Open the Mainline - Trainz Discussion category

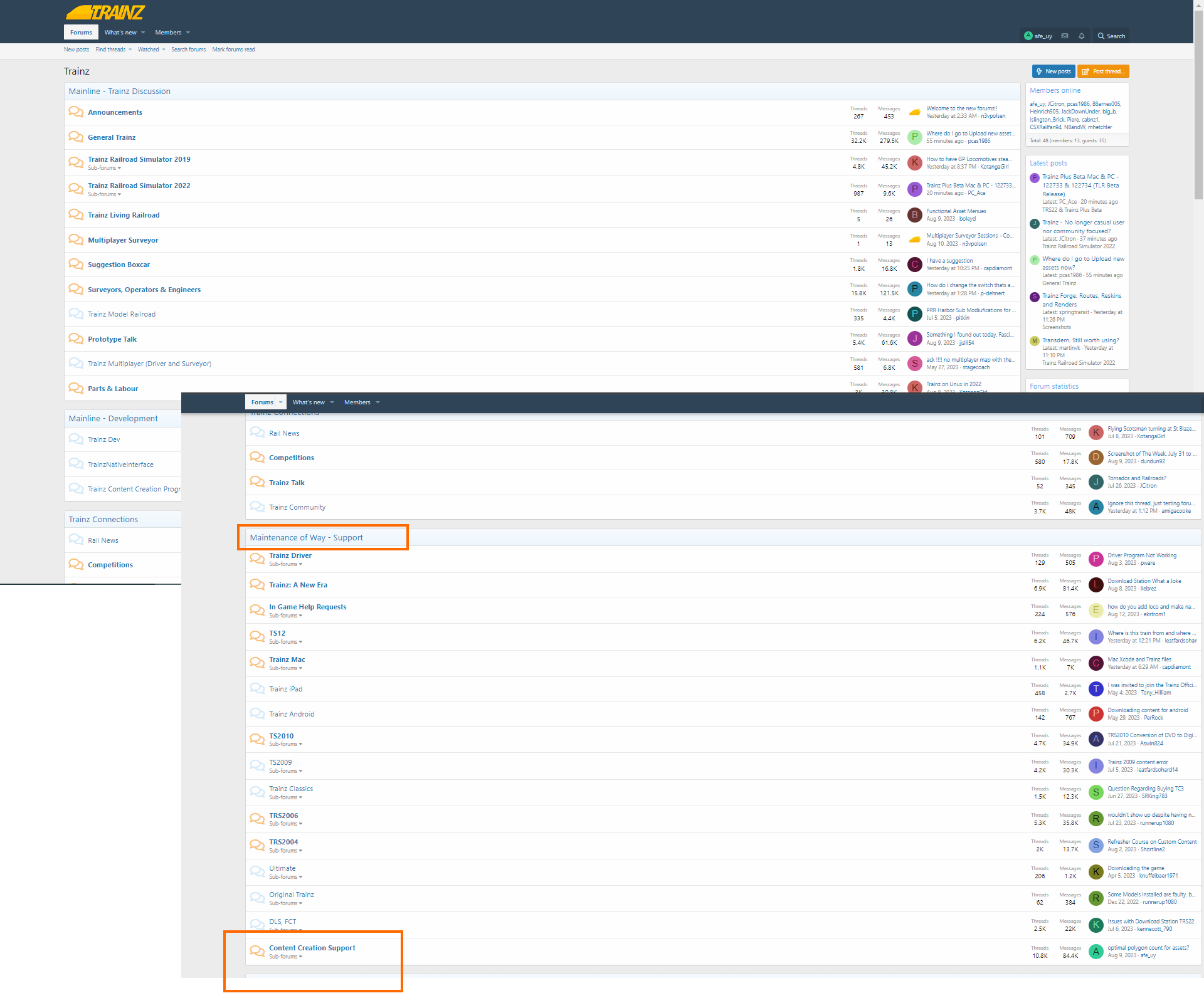(119, 92)
